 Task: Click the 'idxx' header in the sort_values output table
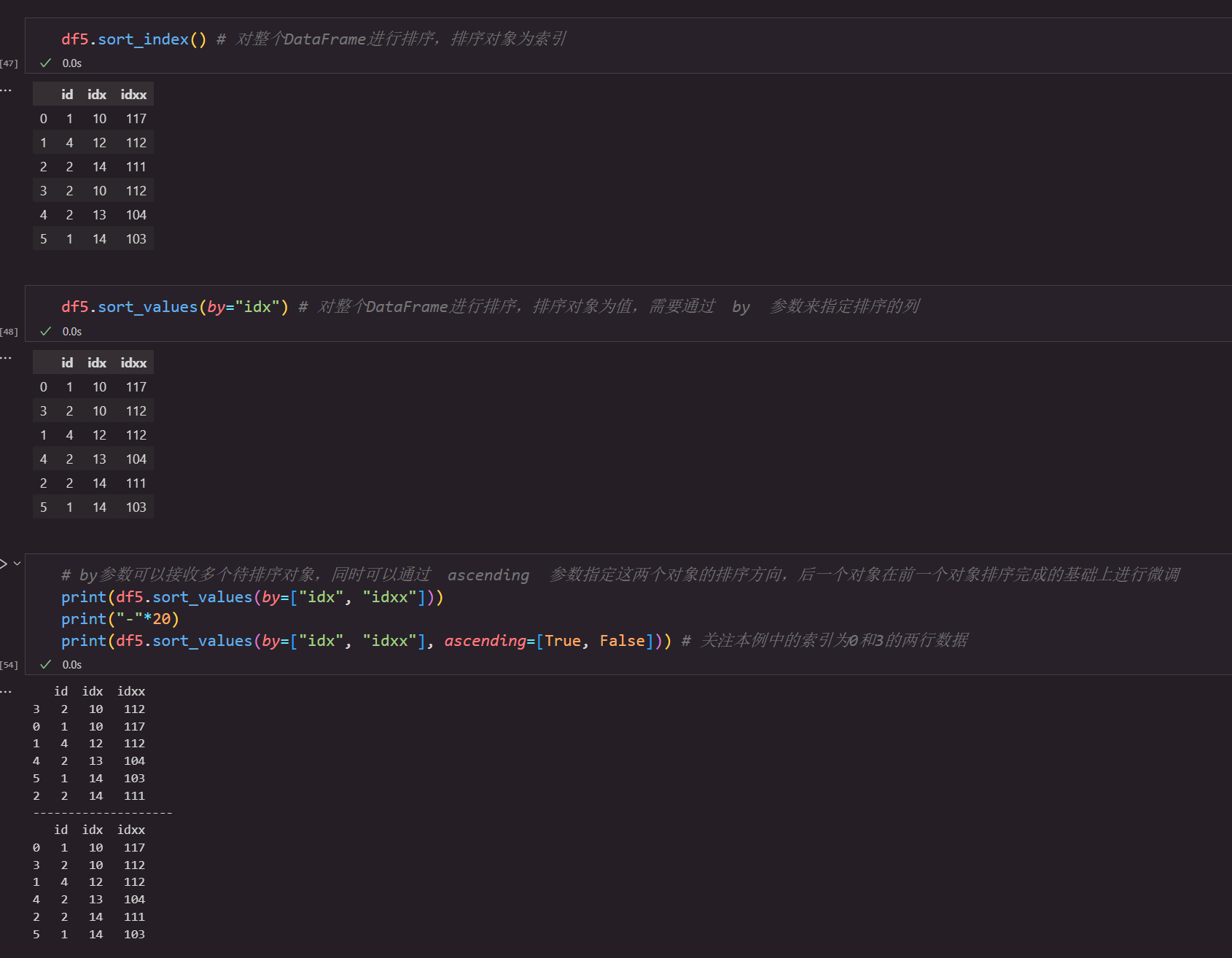coord(133,363)
